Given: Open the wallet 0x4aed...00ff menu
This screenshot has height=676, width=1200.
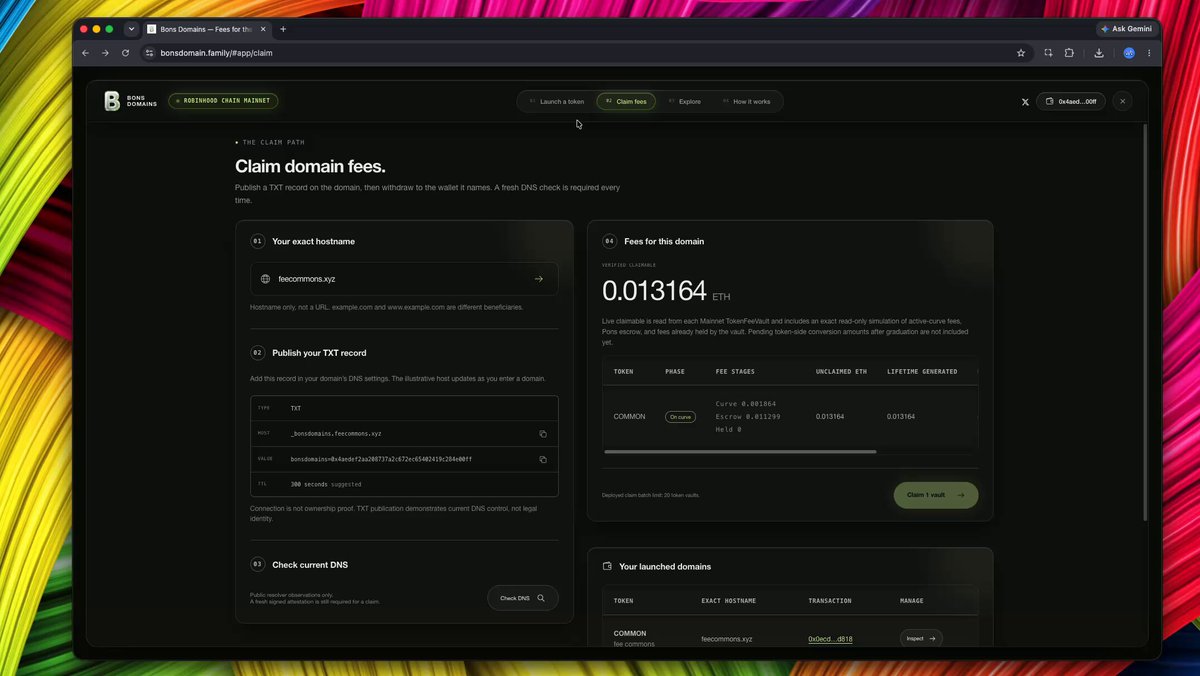Looking at the screenshot, I should [1071, 101].
